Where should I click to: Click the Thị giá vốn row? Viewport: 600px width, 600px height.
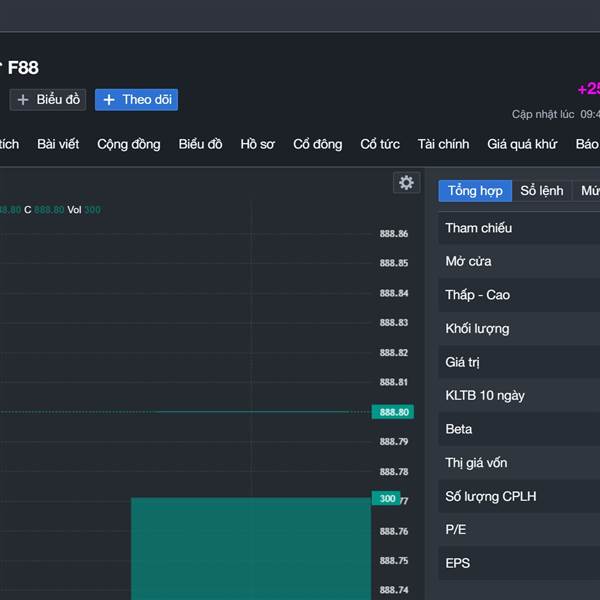(x=519, y=463)
